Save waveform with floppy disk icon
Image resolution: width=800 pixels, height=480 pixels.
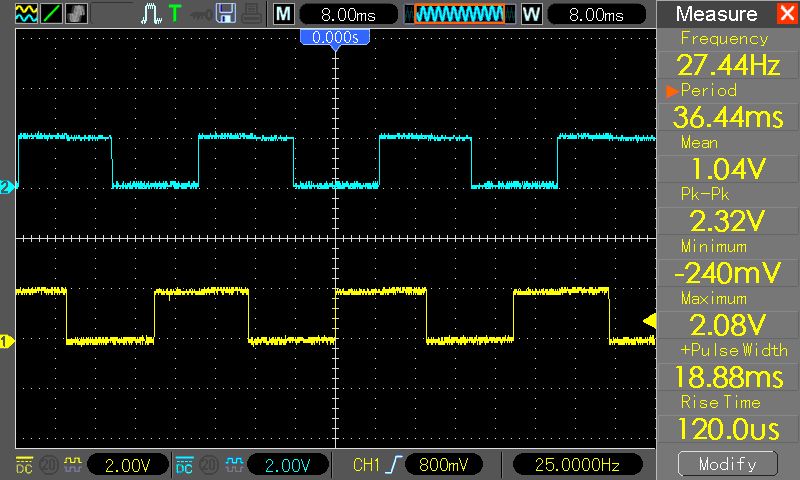[x=226, y=14]
